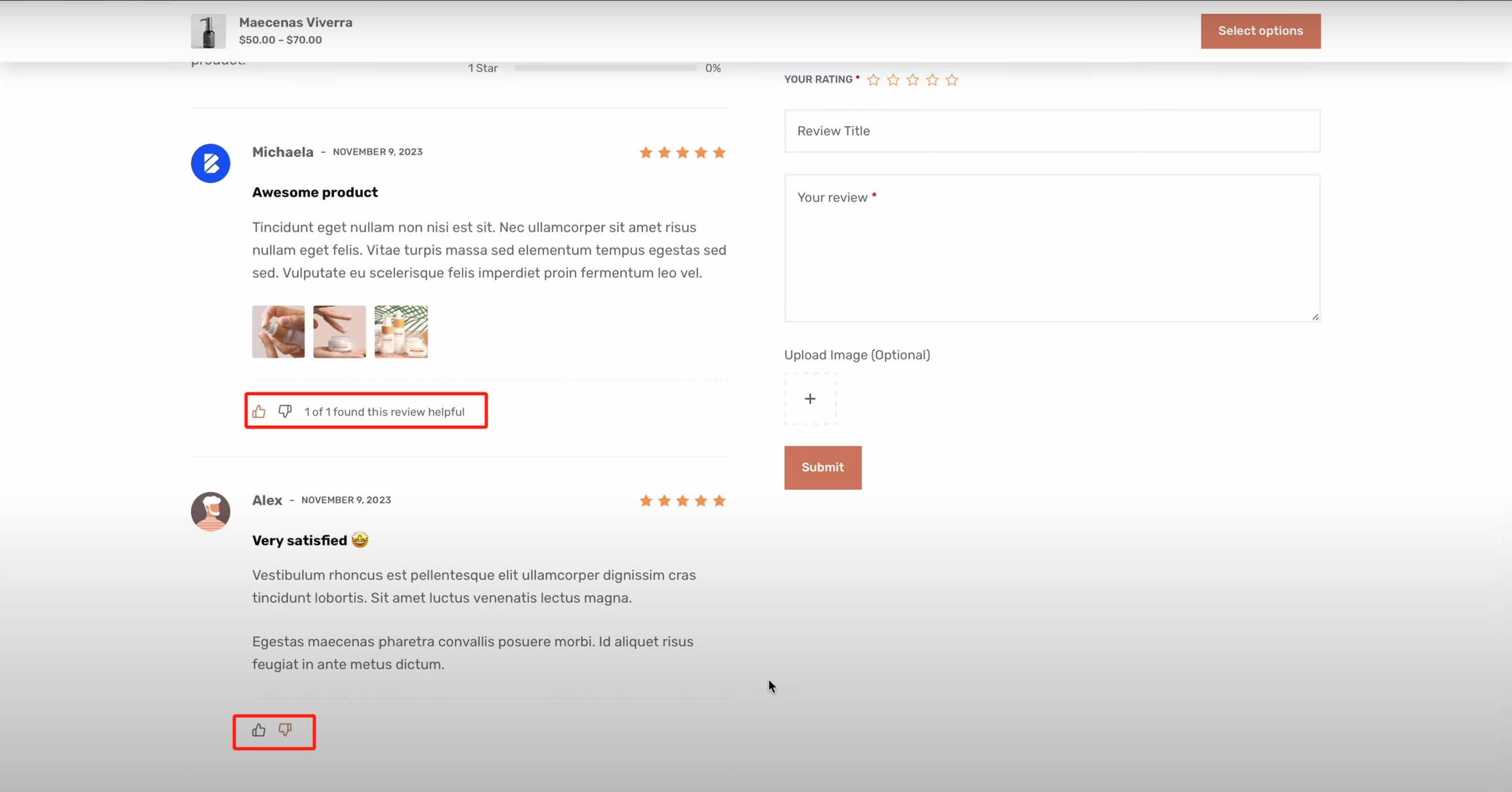The height and width of the screenshot is (792, 1512).
Task: Click thumbs down on Michaela's review
Action: tap(285, 411)
